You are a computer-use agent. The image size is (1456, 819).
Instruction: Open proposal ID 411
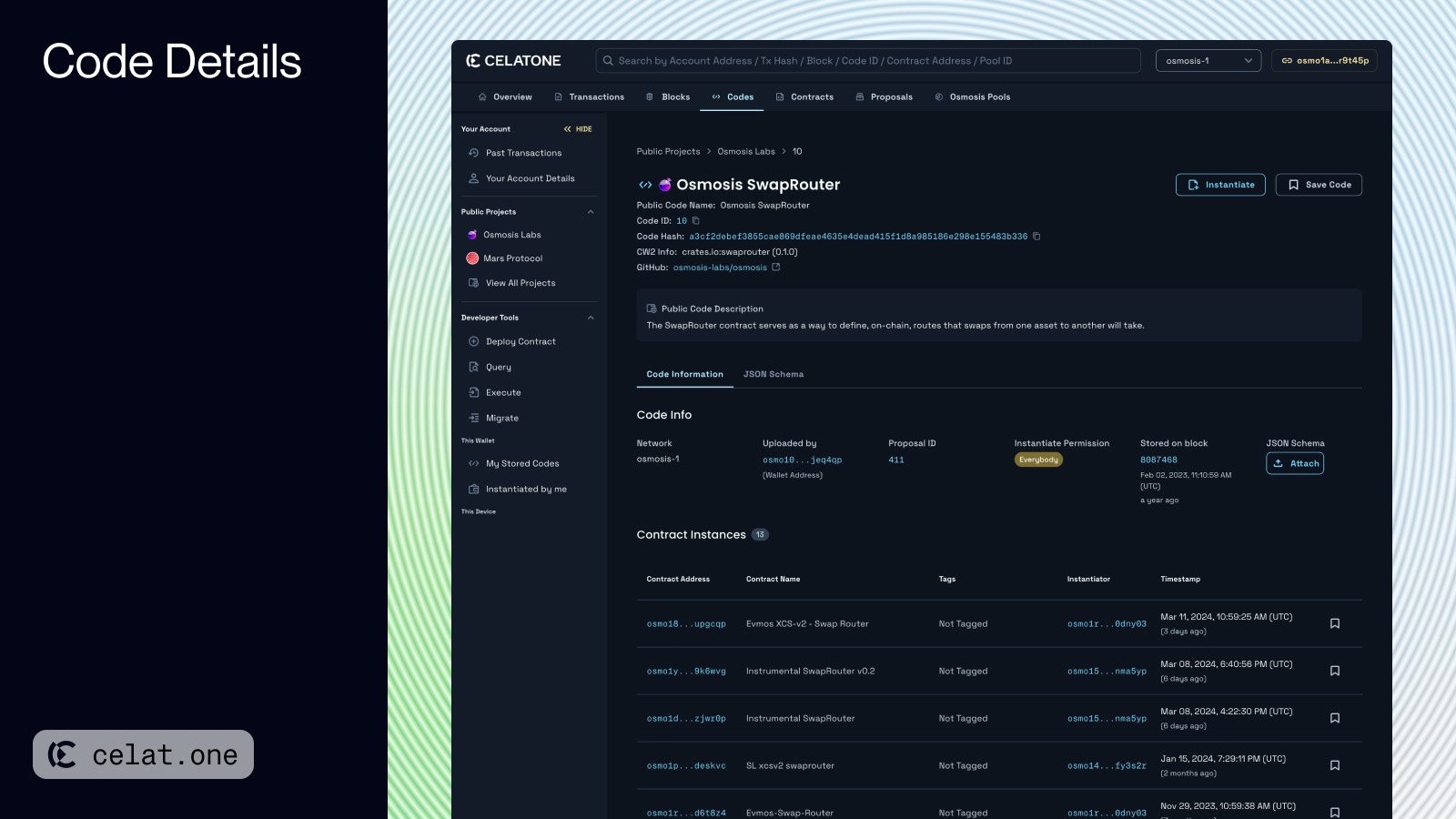[896, 460]
